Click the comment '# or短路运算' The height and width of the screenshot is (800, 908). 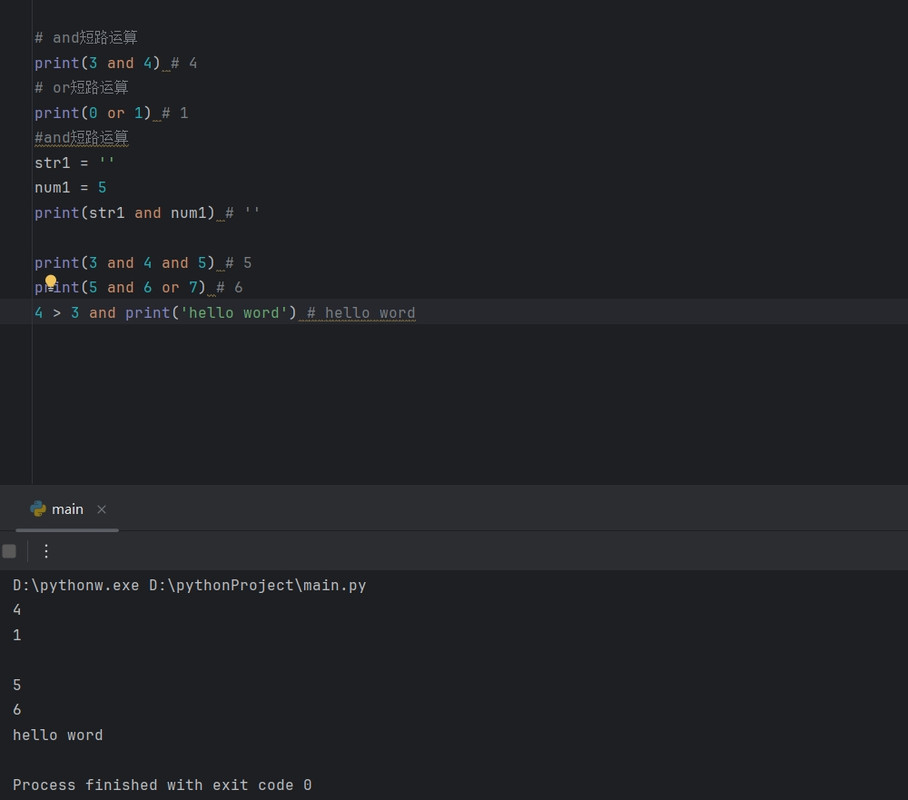pos(81,87)
